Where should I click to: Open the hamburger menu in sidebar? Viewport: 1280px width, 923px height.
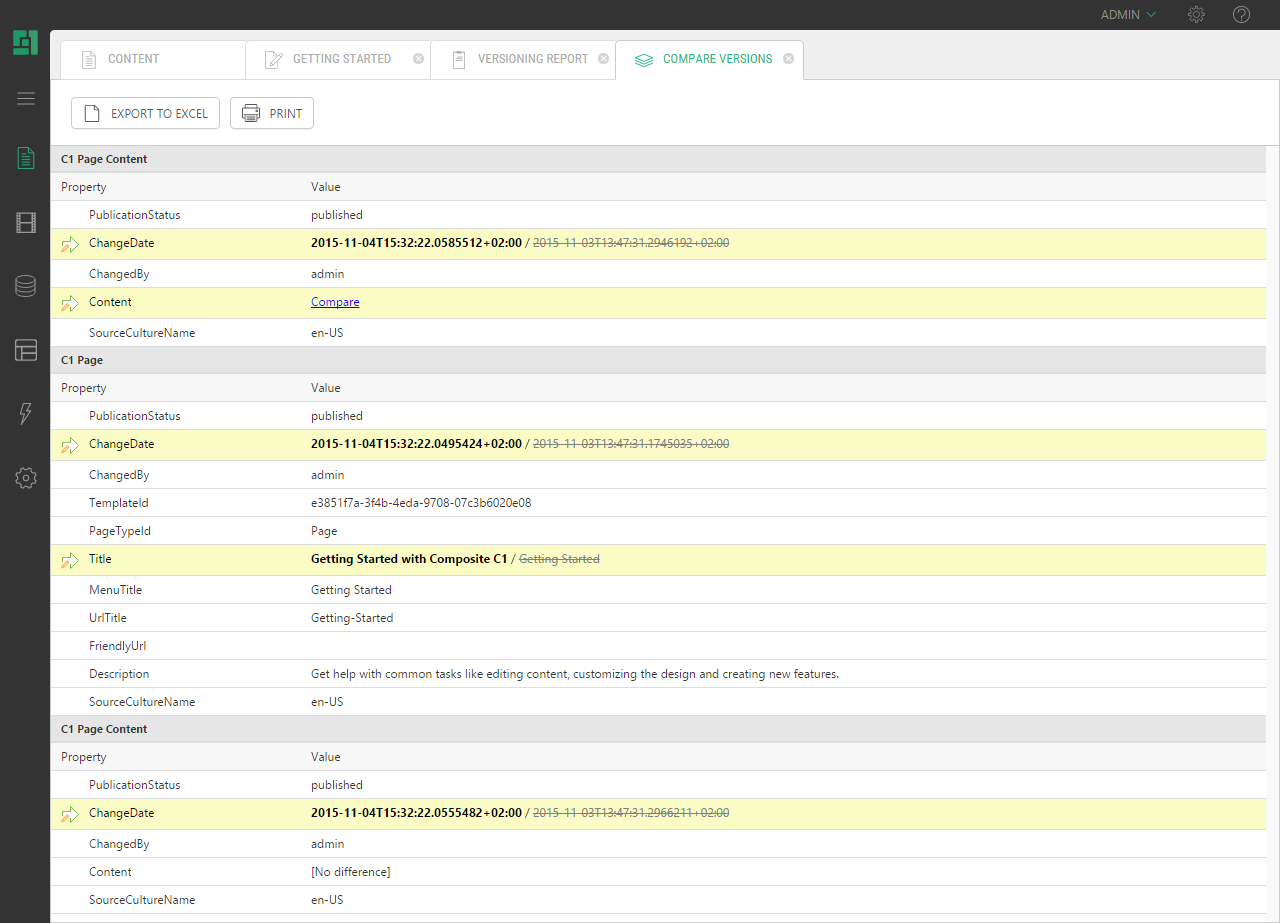tap(26, 98)
